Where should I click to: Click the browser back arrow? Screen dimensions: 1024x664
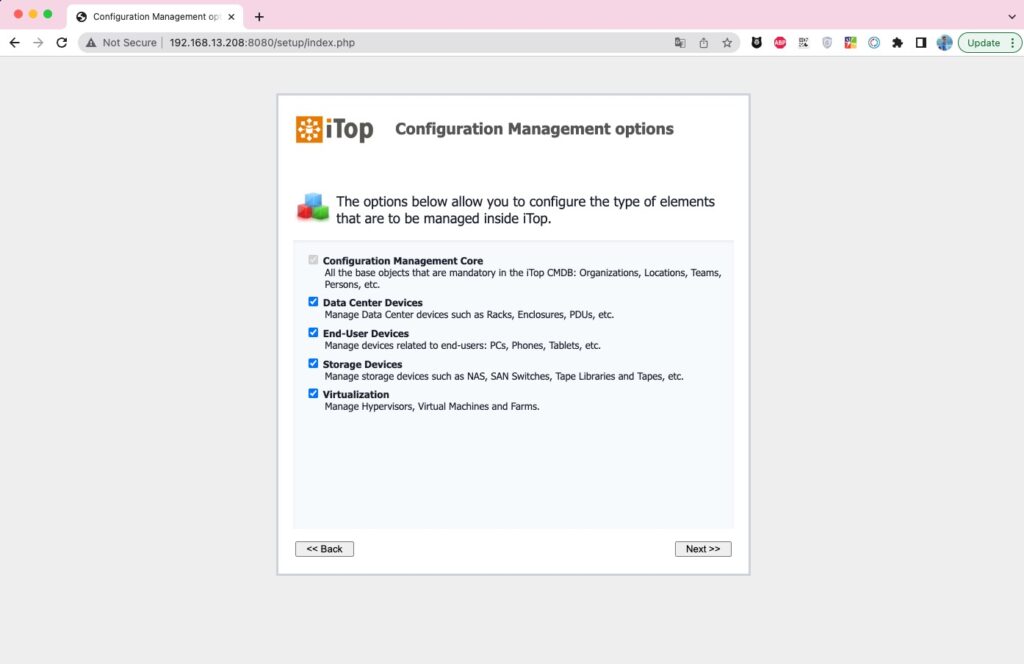pos(14,42)
